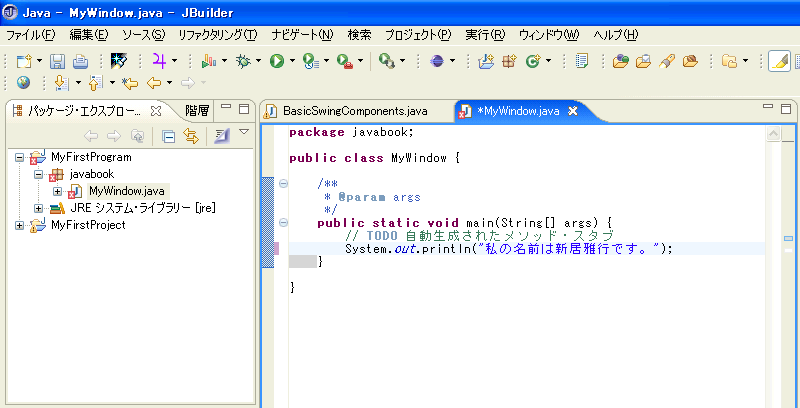Image resolution: width=800 pixels, height=408 pixels.
Task: Collapse the main method fold marker
Action: click(284, 222)
